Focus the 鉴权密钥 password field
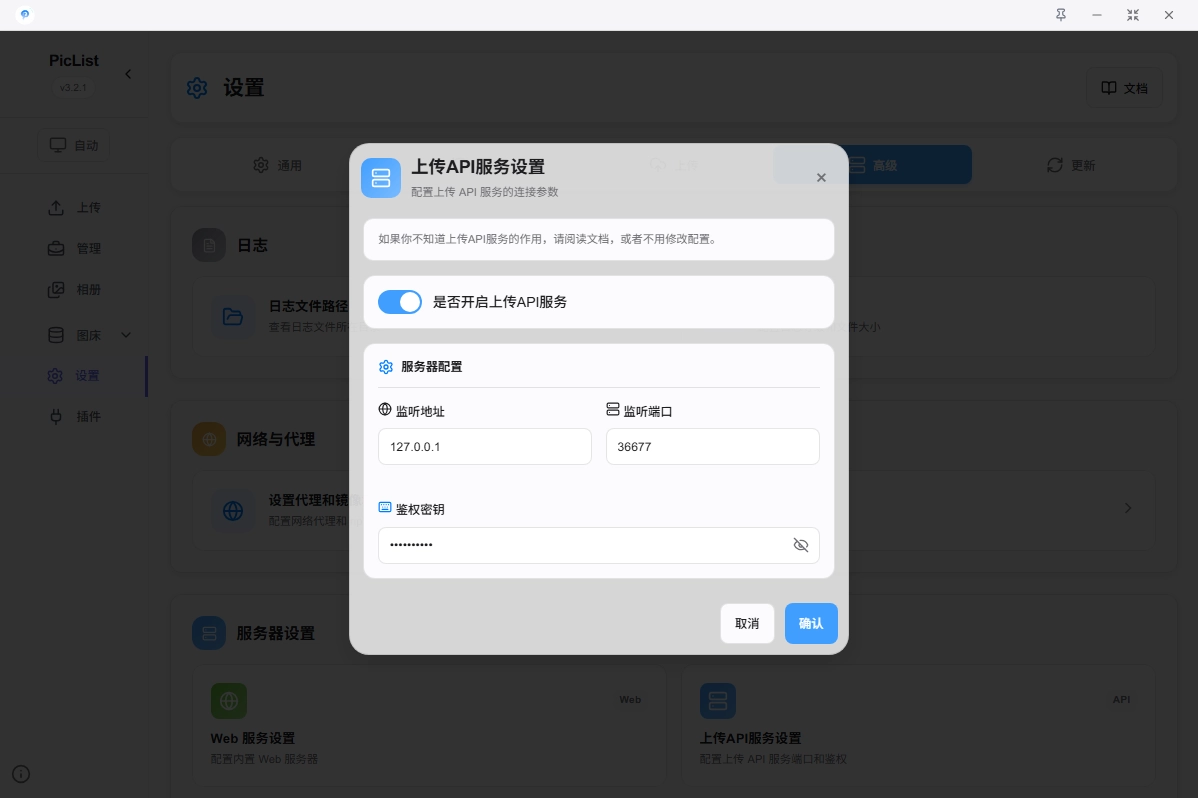Screen dimensions: 1198x798 tap(580, 545)
